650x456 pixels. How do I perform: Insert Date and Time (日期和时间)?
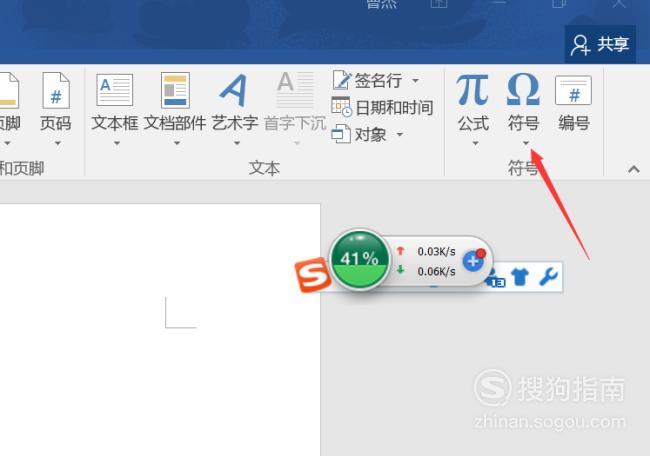[x=382, y=107]
